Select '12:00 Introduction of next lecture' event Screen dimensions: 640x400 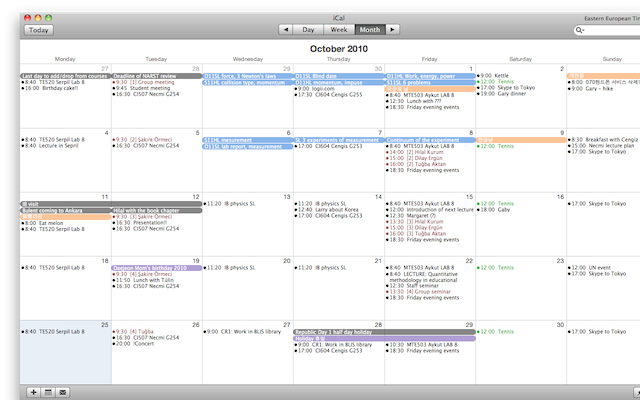(x=430, y=209)
